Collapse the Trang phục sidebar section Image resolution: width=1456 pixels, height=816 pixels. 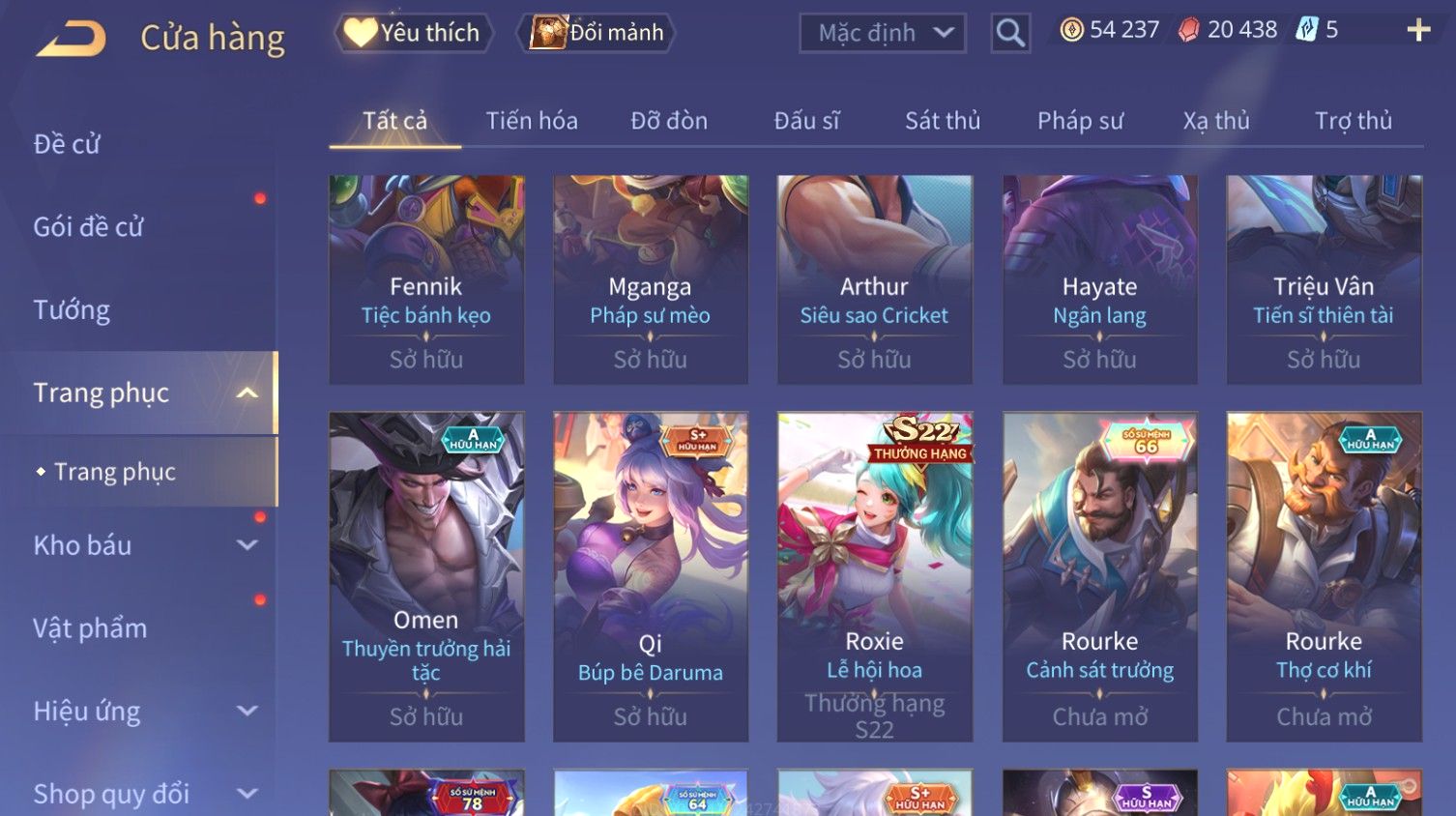coord(248,393)
